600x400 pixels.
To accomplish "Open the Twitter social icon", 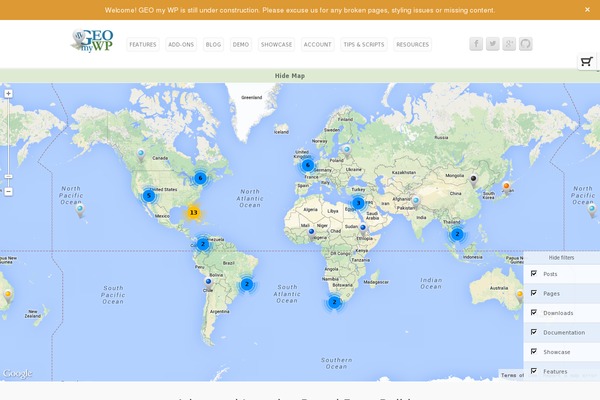I will 493,44.
